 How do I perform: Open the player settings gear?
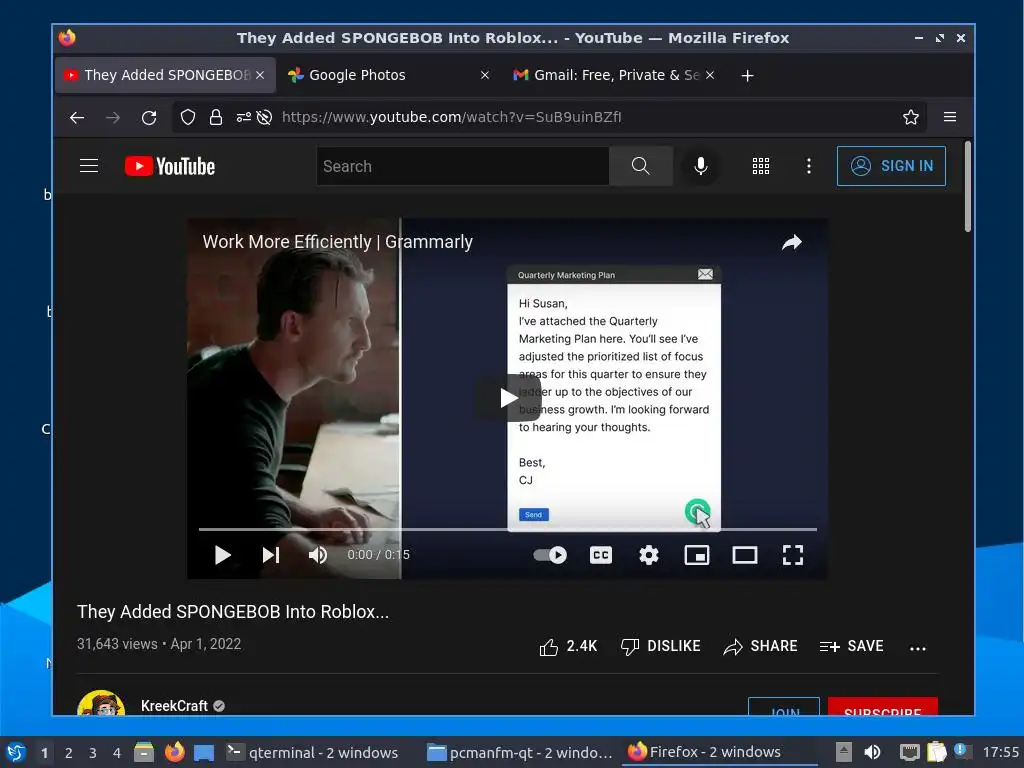click(648, 555)
